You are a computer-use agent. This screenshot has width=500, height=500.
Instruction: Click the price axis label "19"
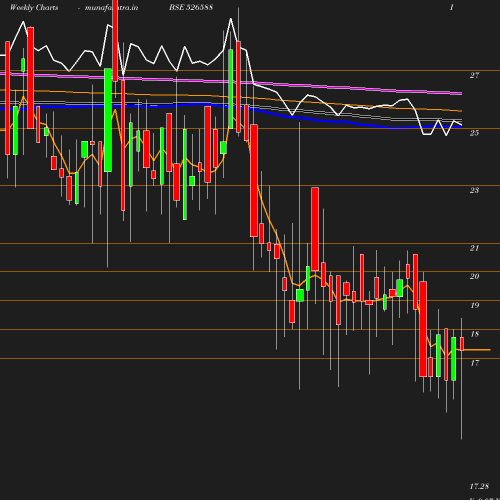[474, 305]
